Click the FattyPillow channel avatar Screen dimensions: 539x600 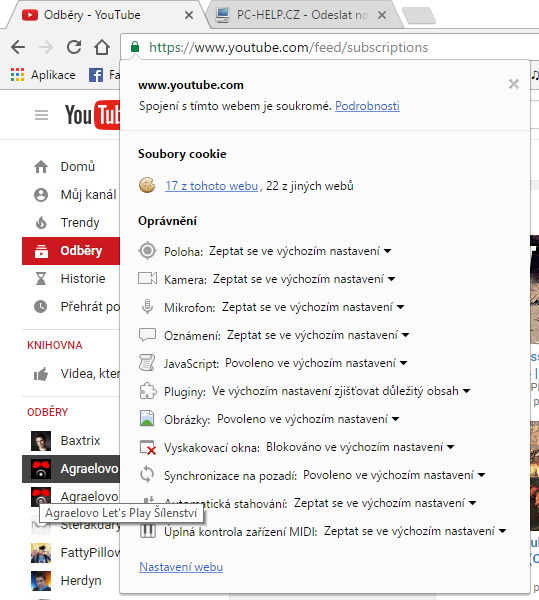[41, 553]
